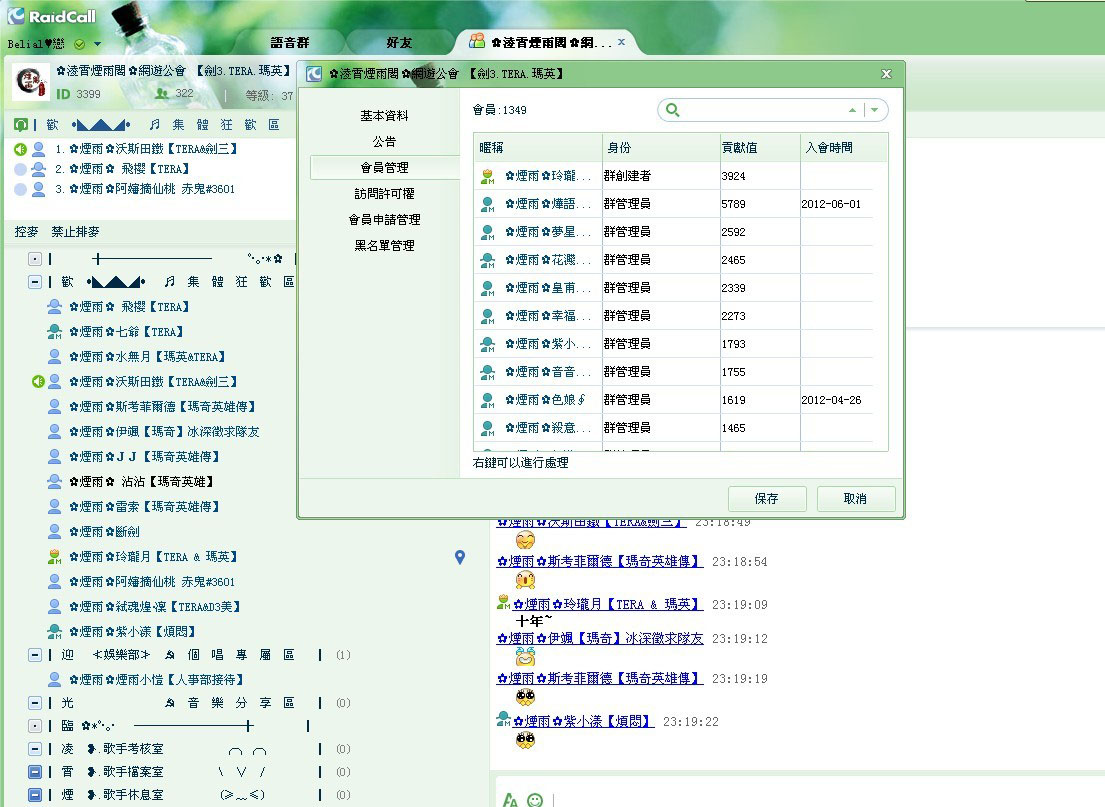Image resolution: width=1105 pixels, height=807 pixels.
Task: Open the user status dropdown arrow beside Belial
Action: pos(97,44)
